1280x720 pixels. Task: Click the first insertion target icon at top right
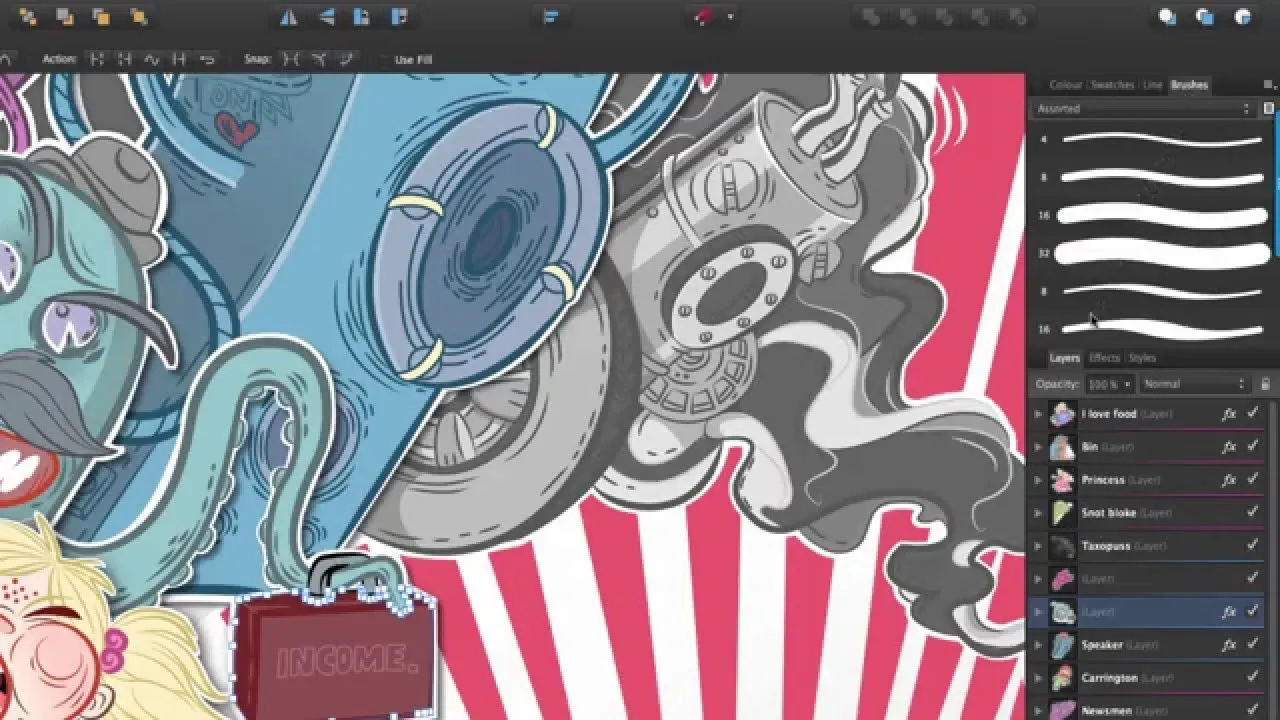pos(1167,17)
